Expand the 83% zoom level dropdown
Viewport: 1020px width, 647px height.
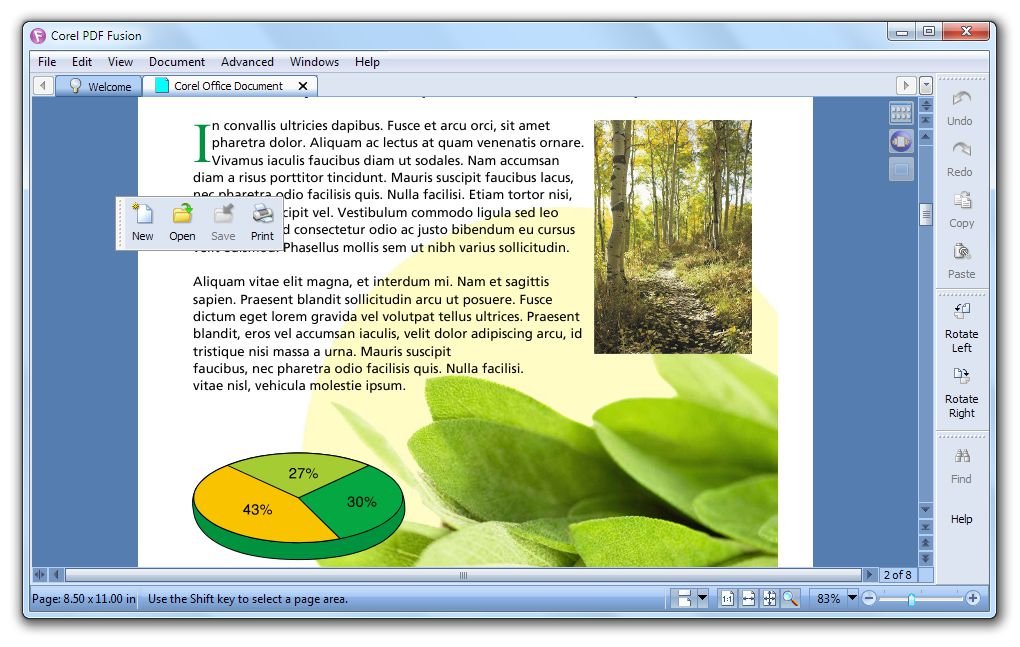point(852,598)
